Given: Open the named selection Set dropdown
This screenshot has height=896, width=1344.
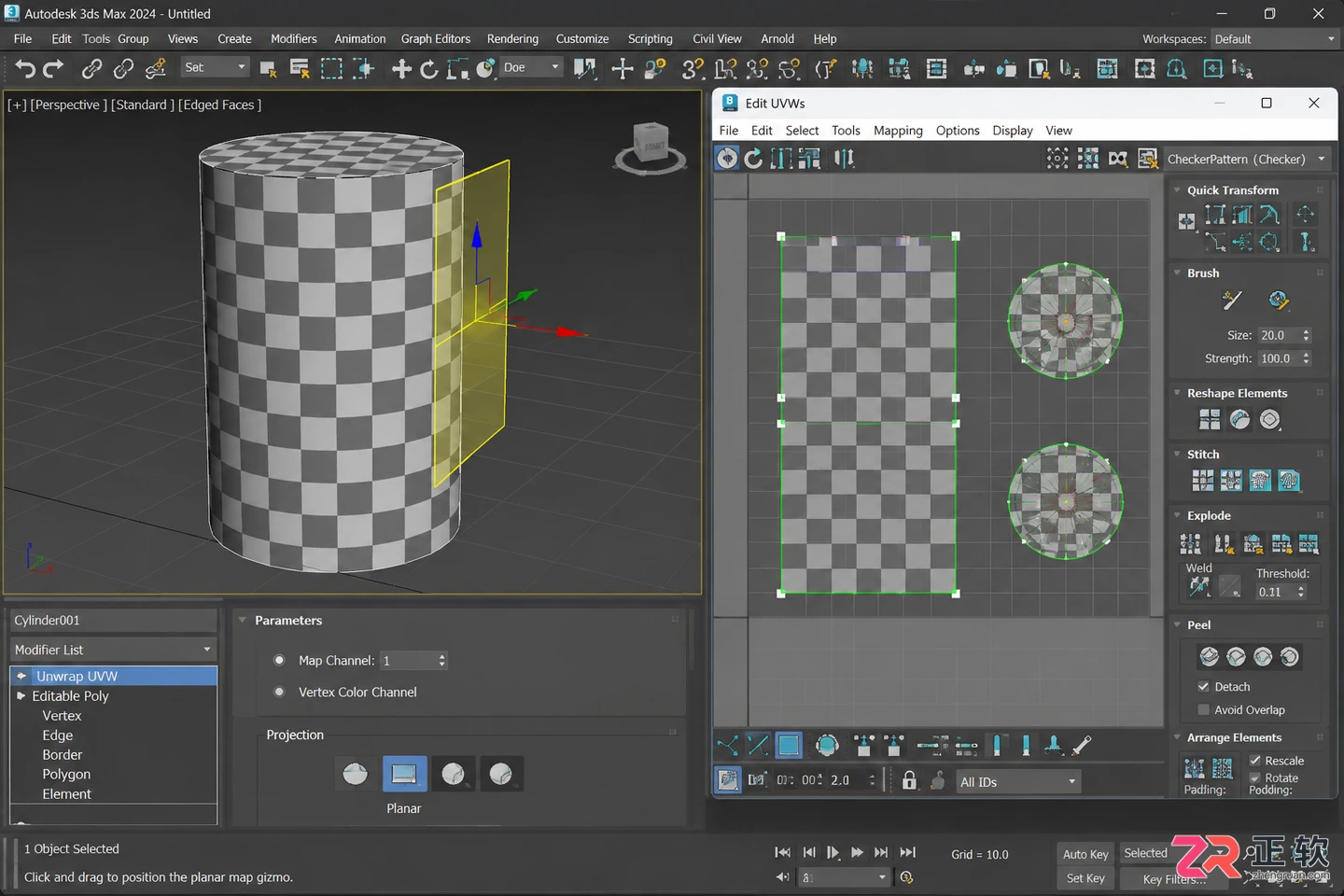Looking at the screenshot, I should [x=216, y=67].
